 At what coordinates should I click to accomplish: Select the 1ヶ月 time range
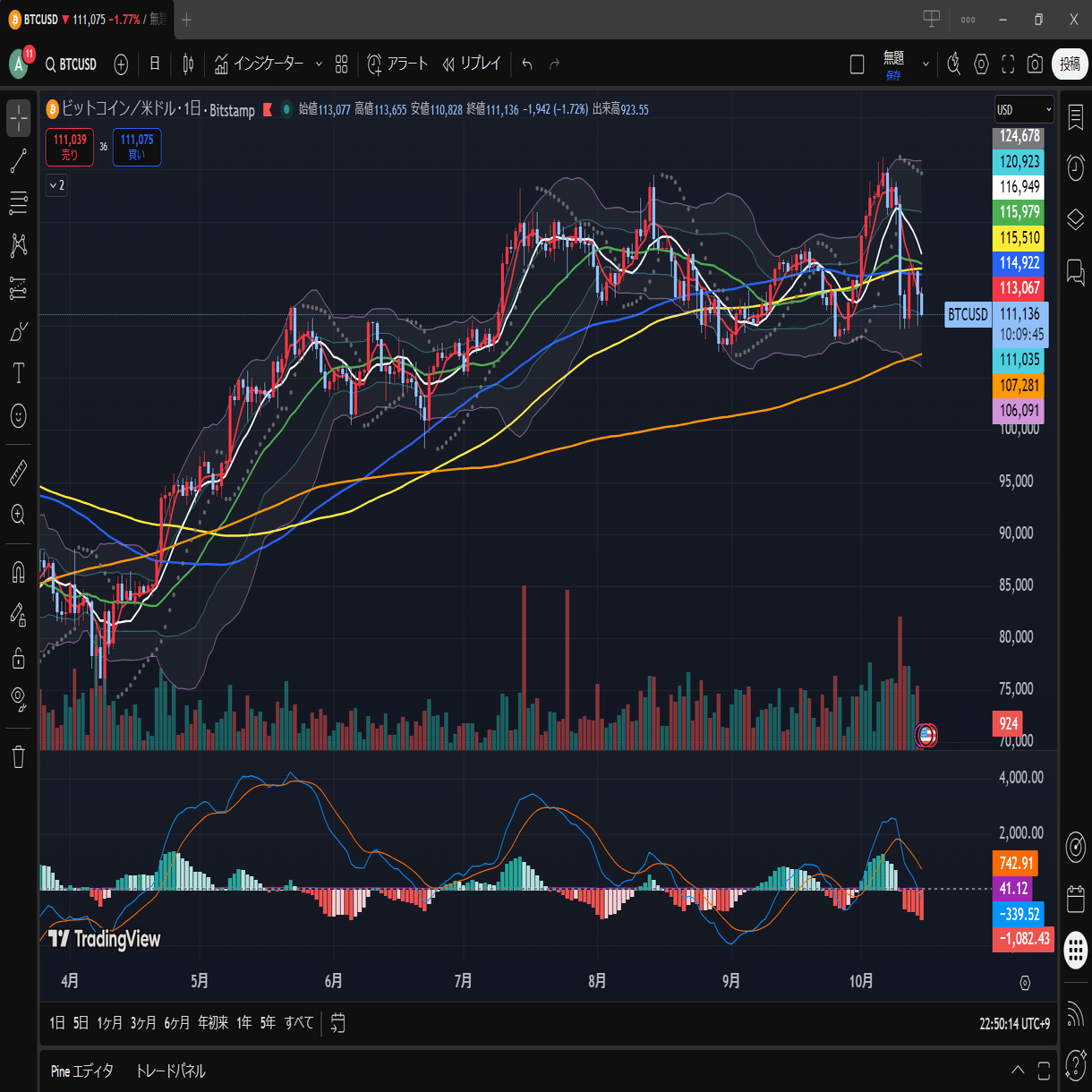110,1022
